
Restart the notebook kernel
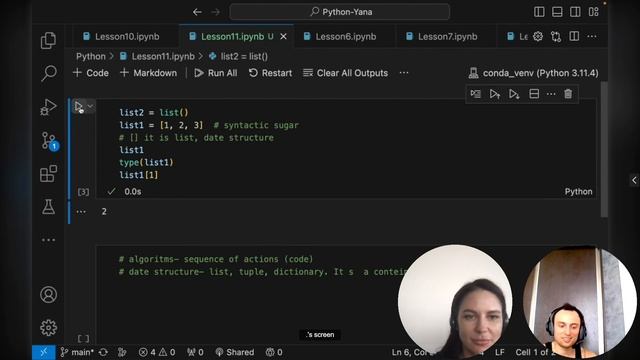click(270, 73)
